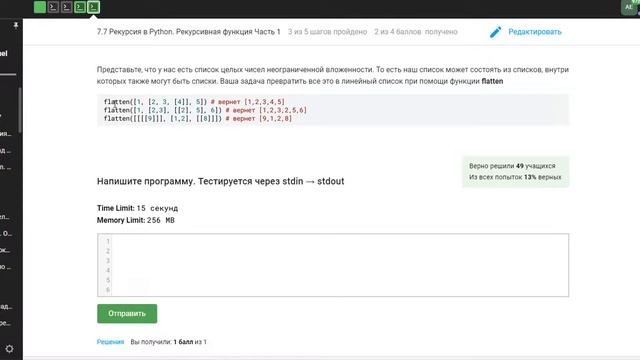Screen dimensions: 640x360
Task: Submit solution with the Отправить button
Action: pyautogui.click(x=127, y=313)
